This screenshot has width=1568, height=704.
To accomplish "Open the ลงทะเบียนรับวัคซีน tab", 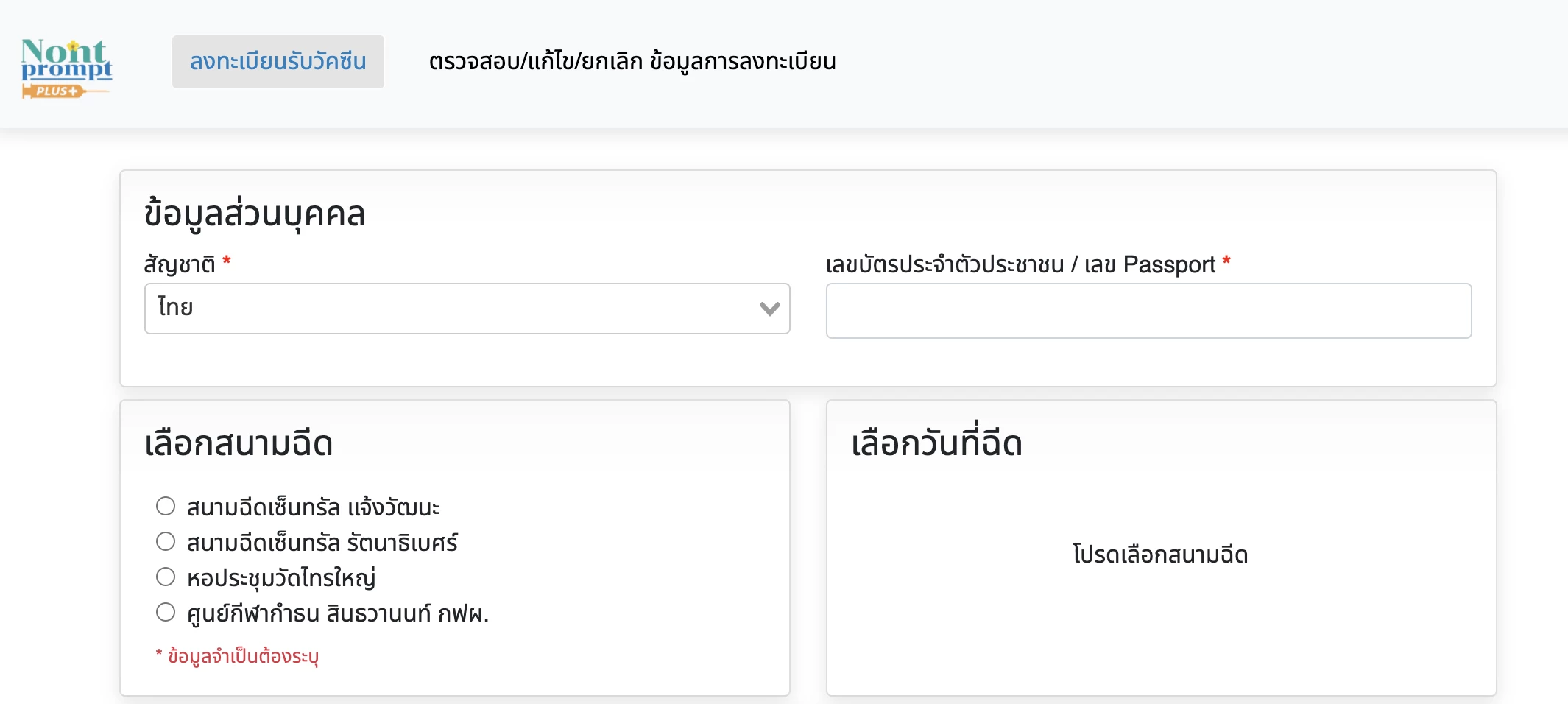I will [x=278, y=62].
